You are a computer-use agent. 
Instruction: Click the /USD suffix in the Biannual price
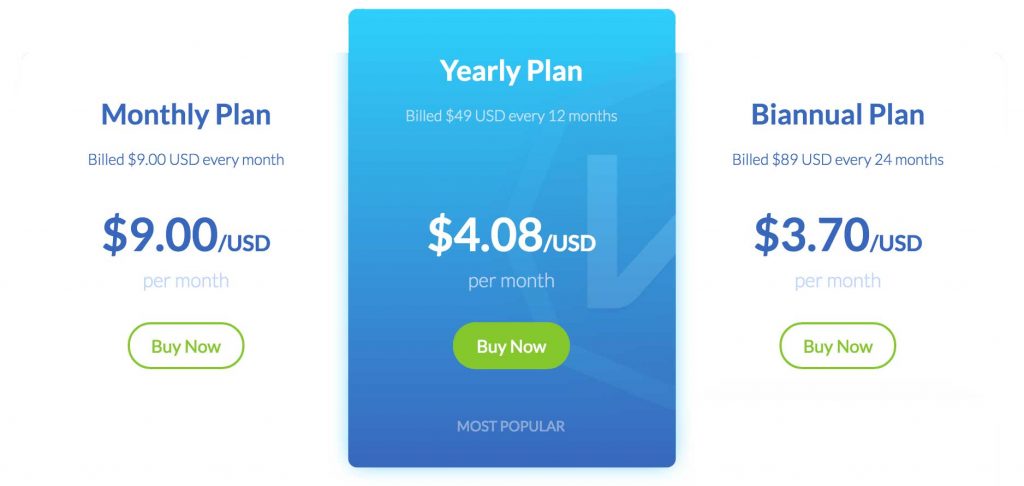click(x=896, y=244)
